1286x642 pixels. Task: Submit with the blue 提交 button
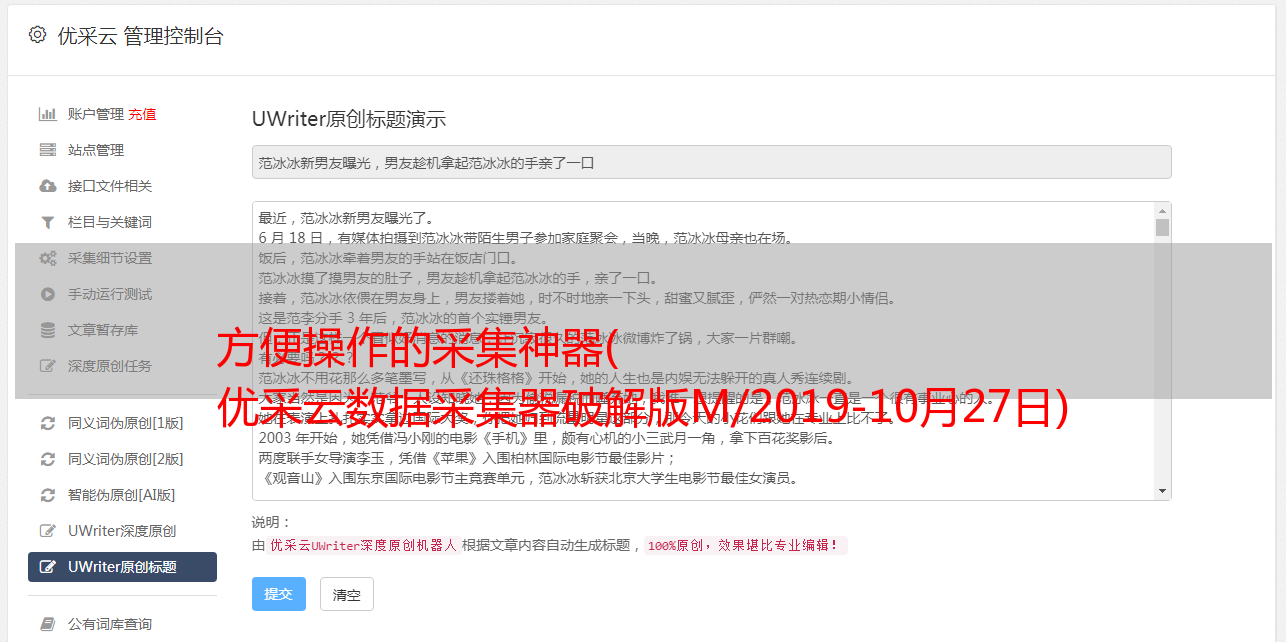(x=278, y=594)
